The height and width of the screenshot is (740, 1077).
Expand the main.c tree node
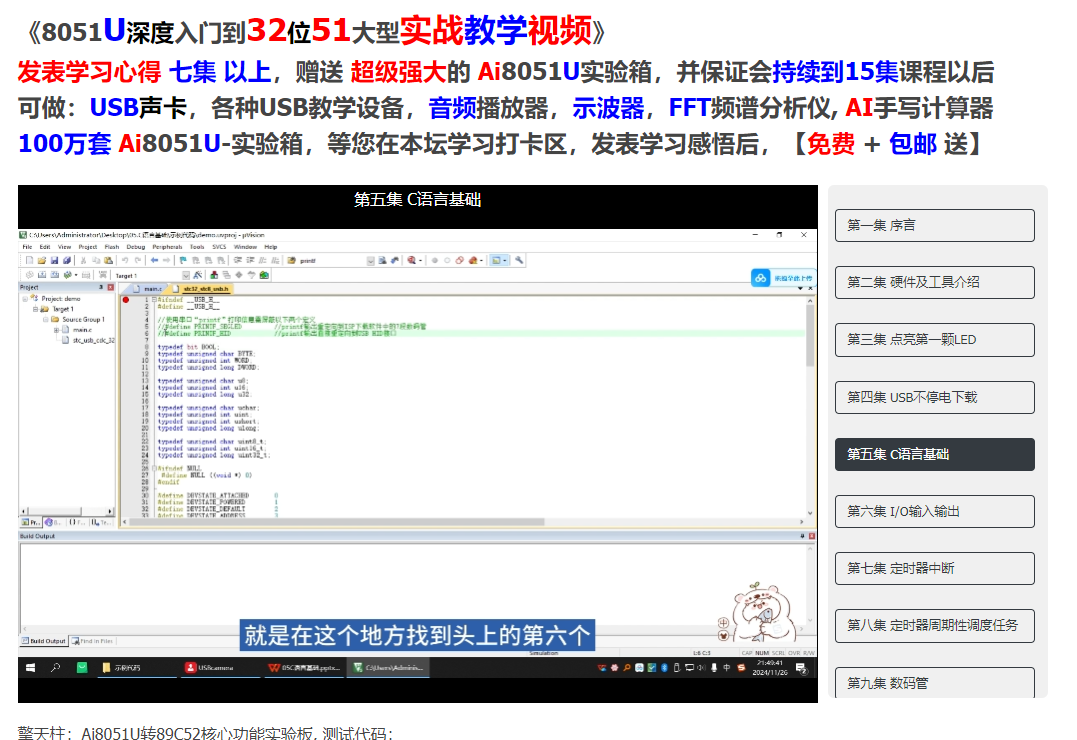(56, 330)
